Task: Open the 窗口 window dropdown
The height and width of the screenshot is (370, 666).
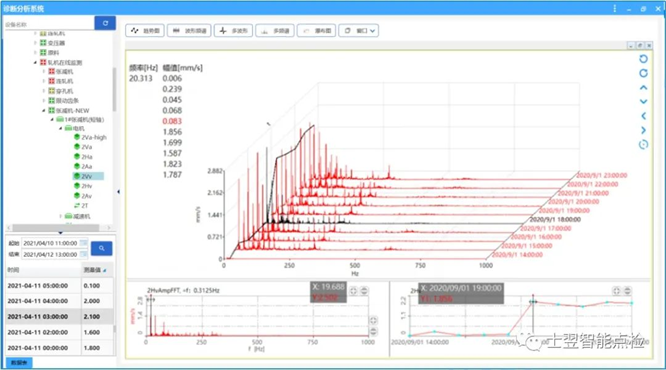Action: coord(358,31)
